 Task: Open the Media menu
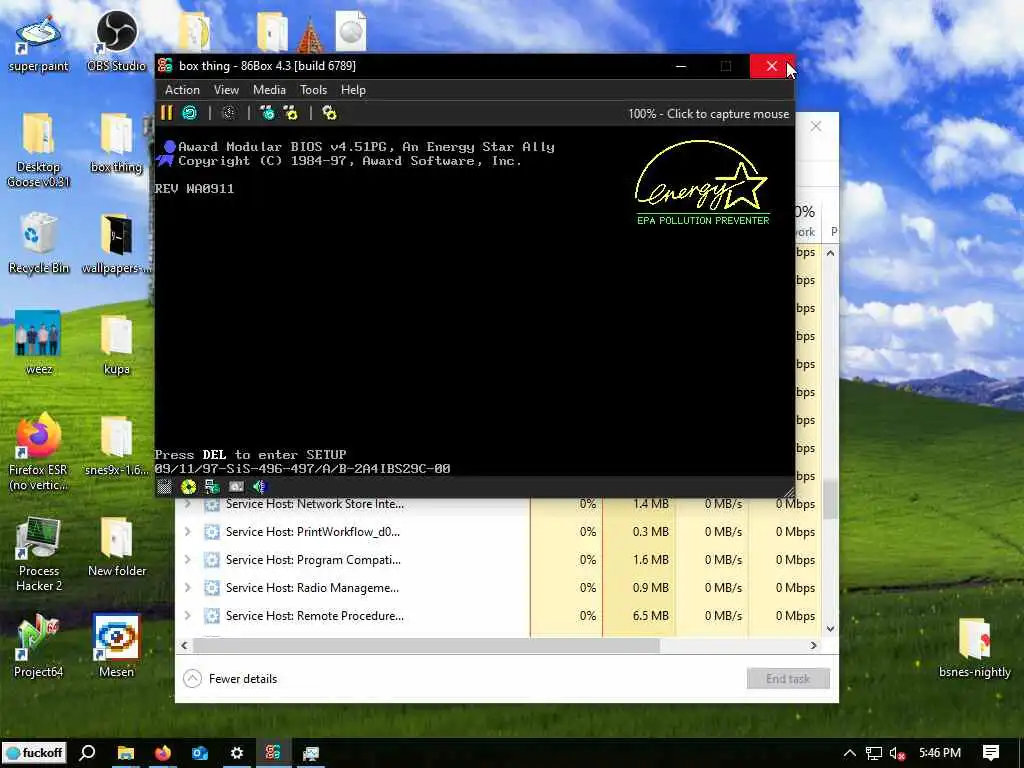(x=269, y=90)
